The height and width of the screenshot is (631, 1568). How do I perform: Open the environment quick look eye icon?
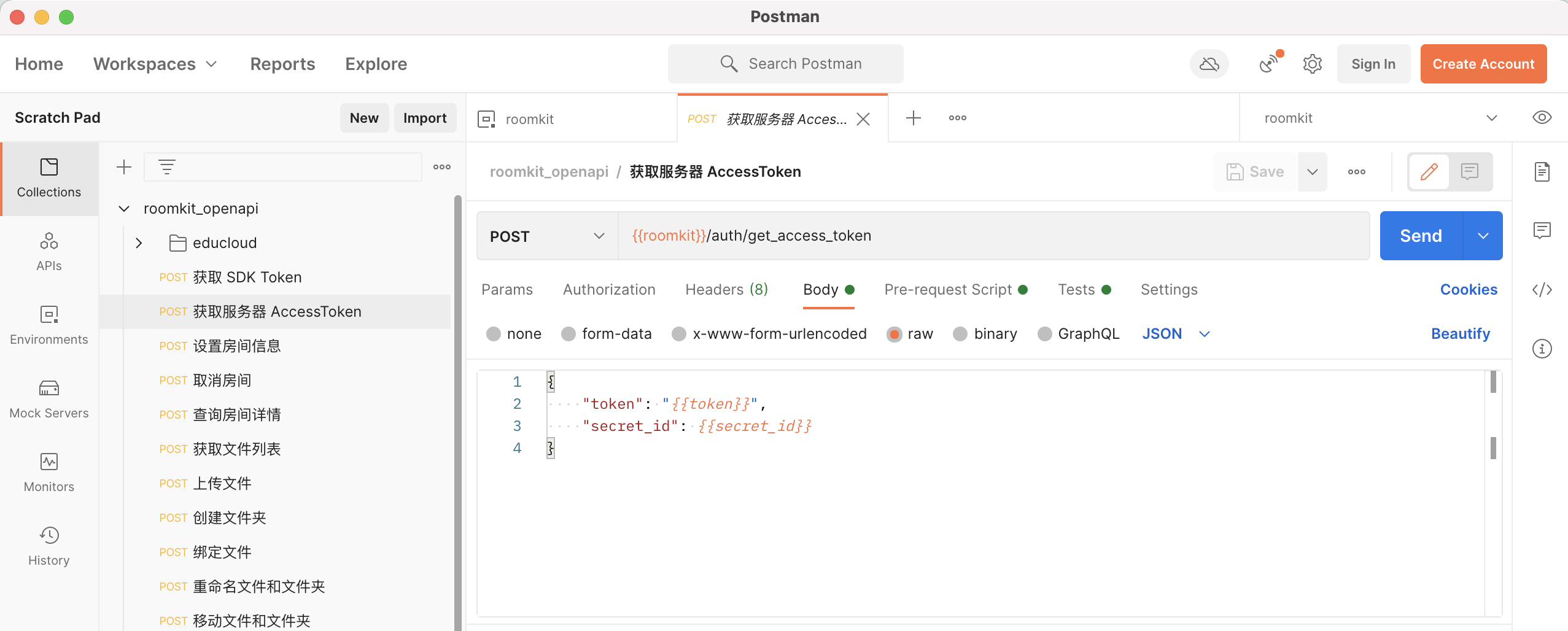coord(1543,117)
